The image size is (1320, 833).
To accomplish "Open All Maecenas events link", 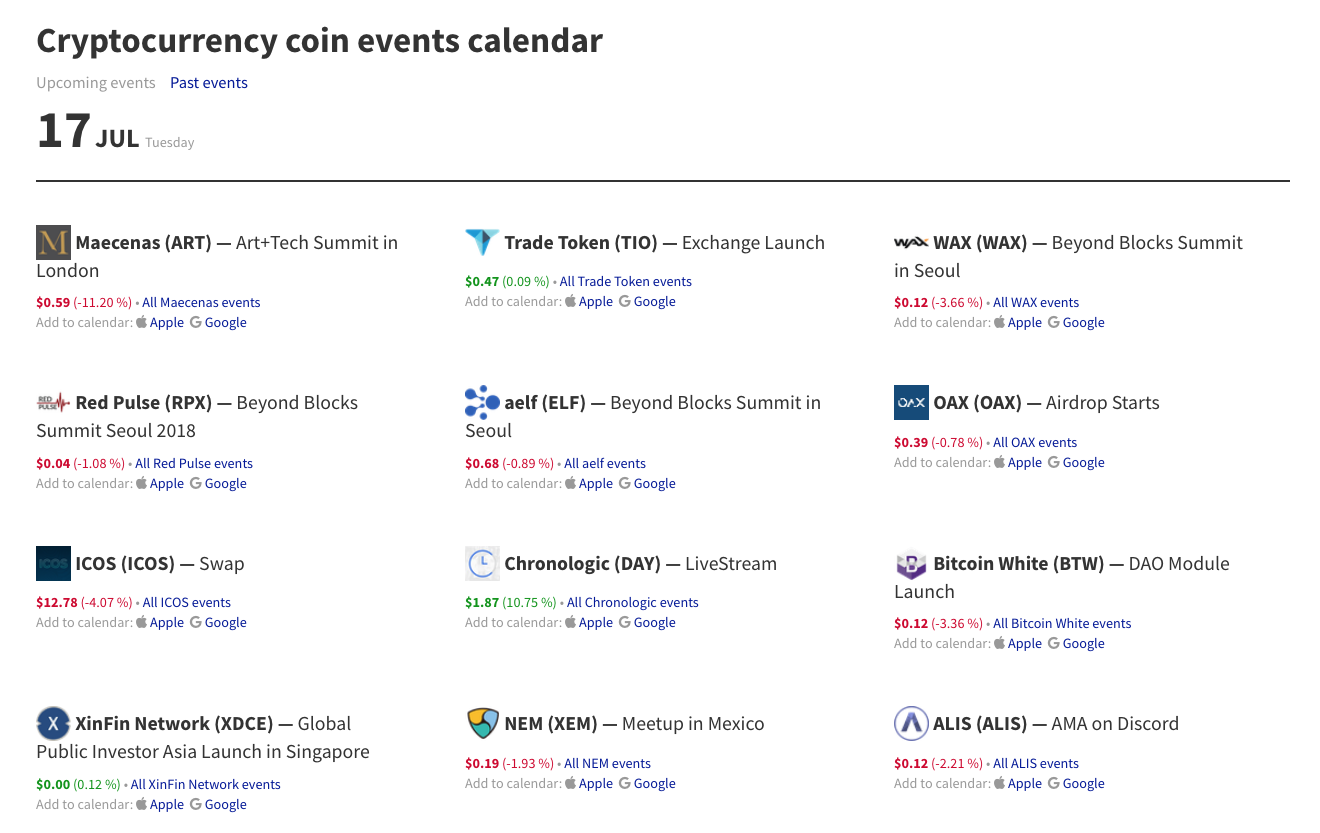I will click(201, 302).
